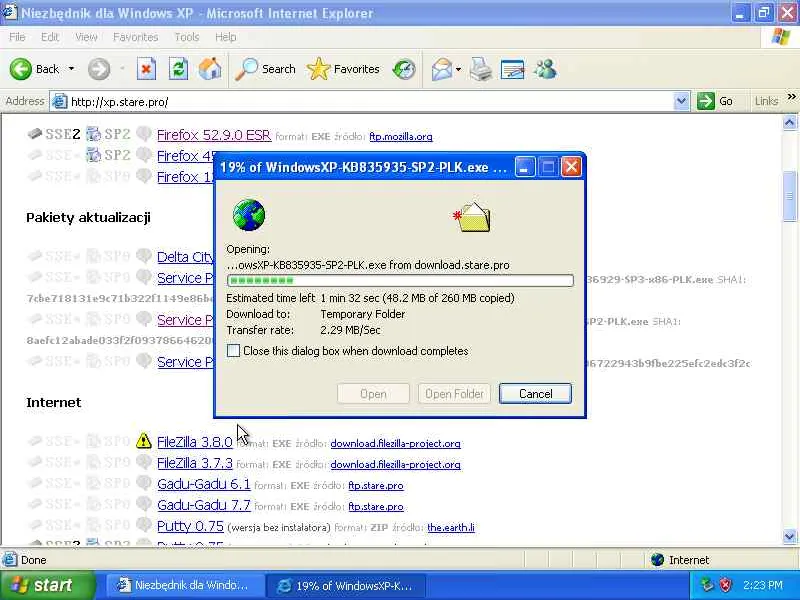Switch to 19% of WindowsXP-K taskbar item
The width and height of the screenshot is (800, 600).
(x=347, y=585)
